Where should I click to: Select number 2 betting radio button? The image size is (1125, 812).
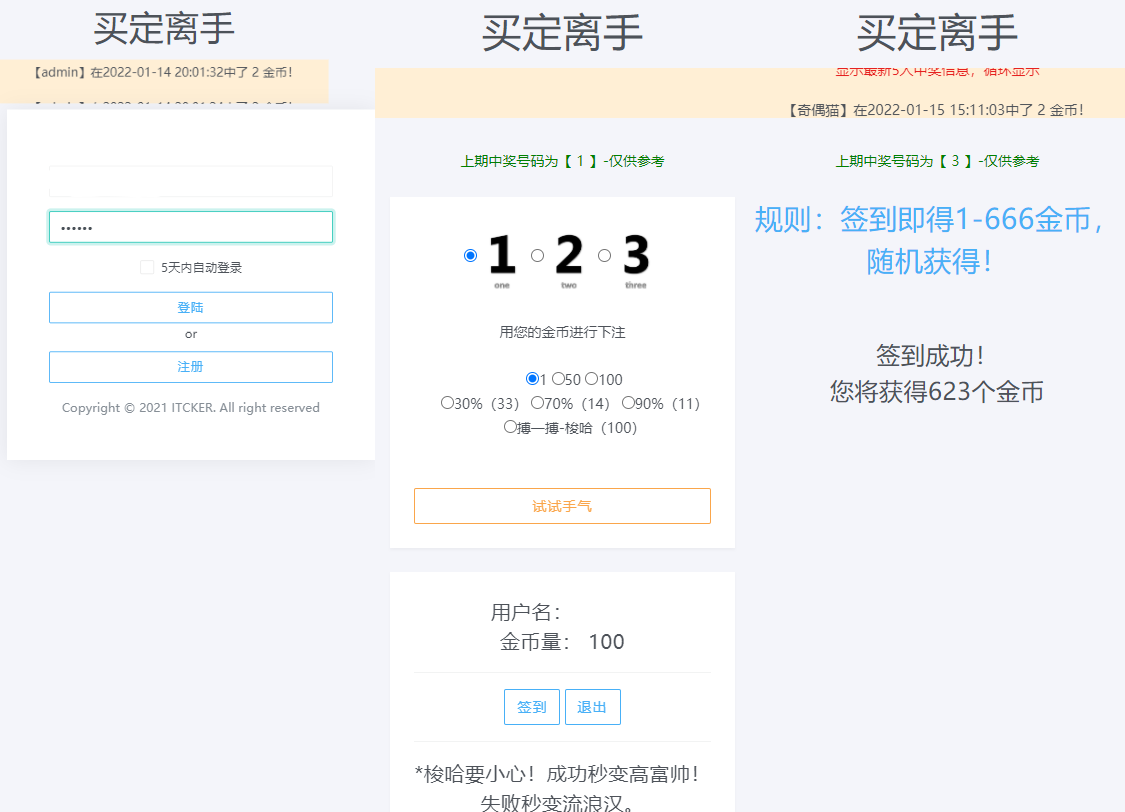[x=537, y=255]
